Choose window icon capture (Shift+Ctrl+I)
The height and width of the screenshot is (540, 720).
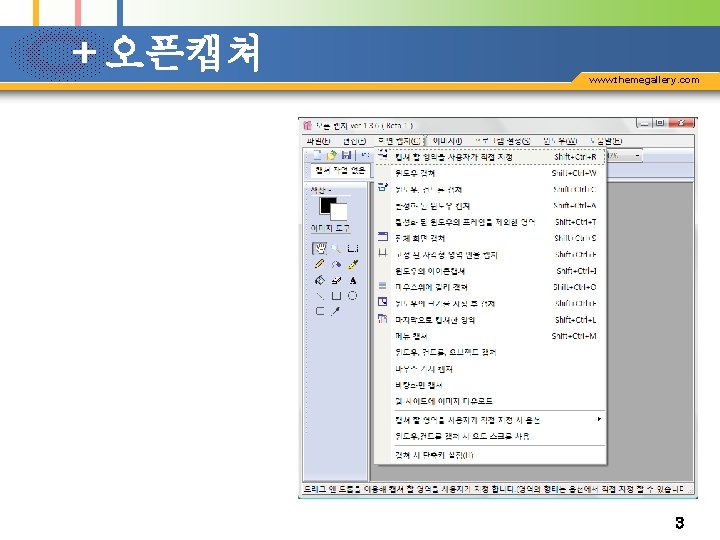click(x=490, y=271)
